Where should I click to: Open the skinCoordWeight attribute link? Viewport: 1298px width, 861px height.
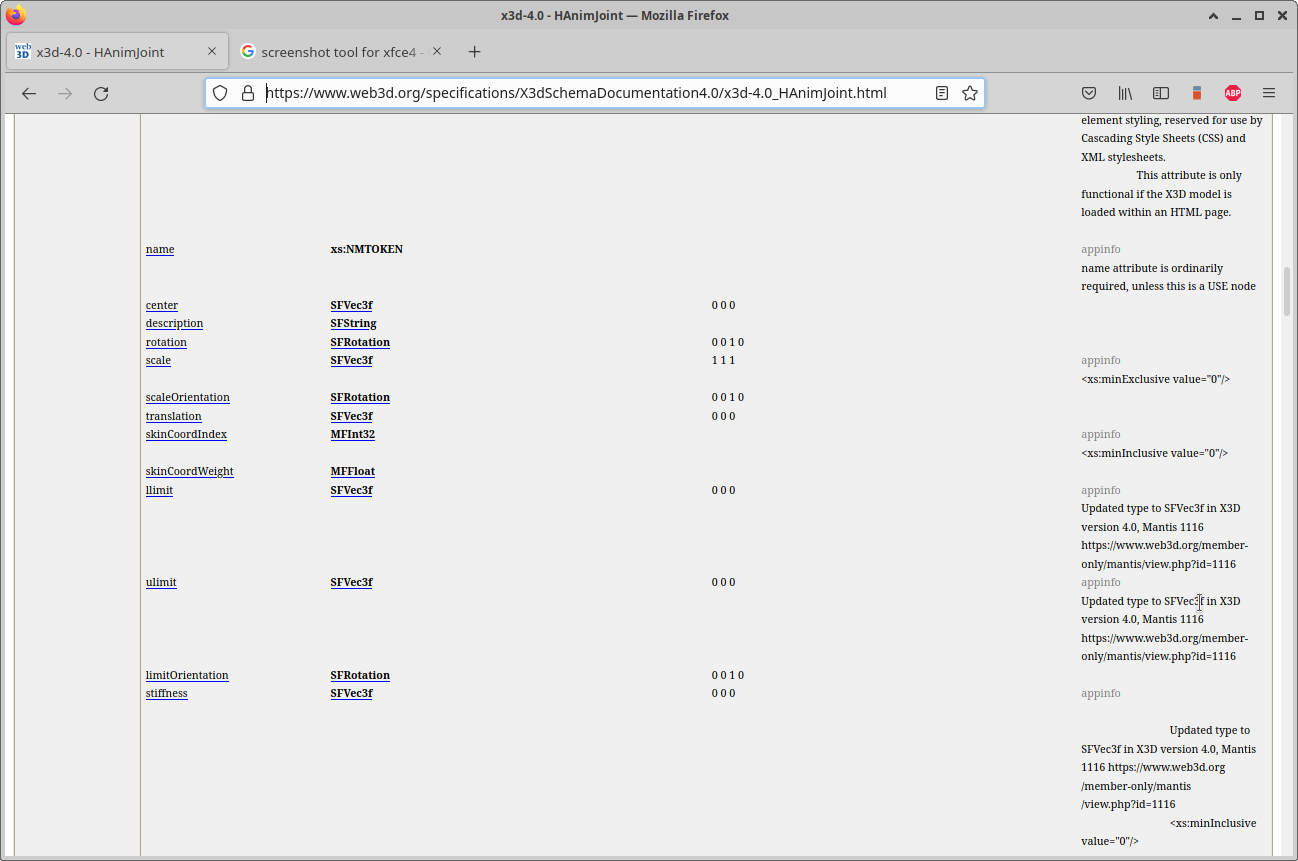tap(189, 472)
